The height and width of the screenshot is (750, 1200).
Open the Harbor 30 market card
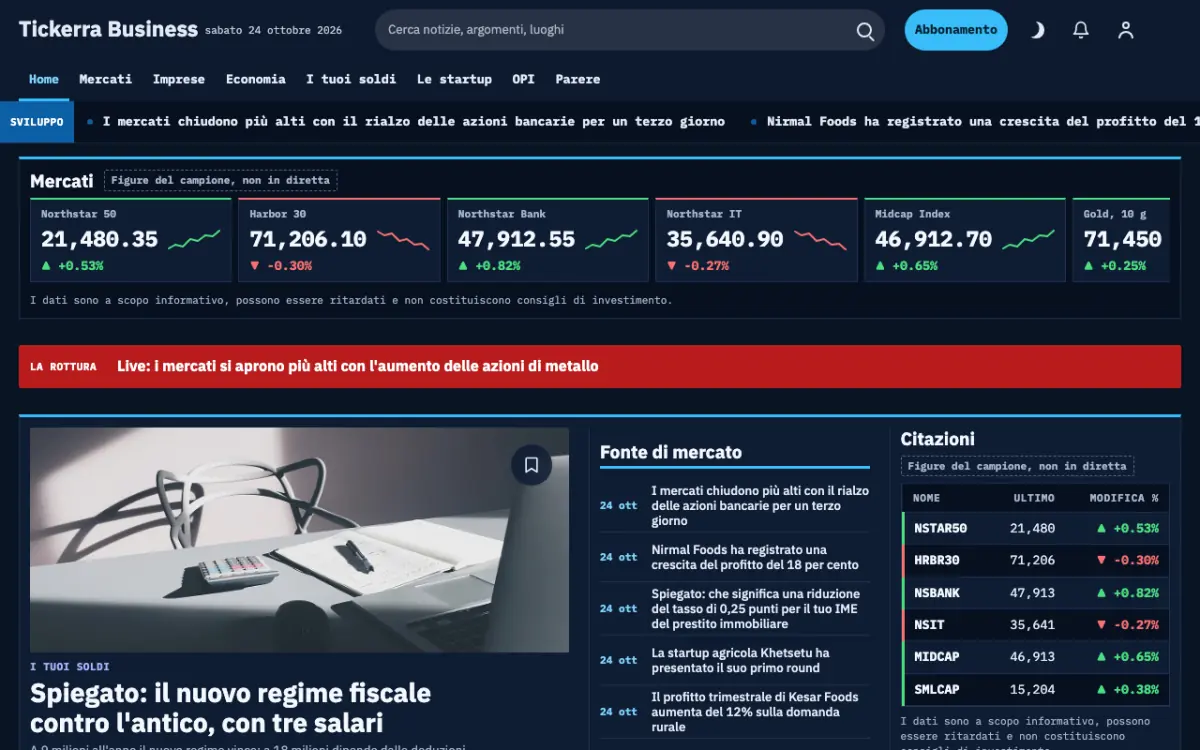pyautogui.click(x=339, y=240)
